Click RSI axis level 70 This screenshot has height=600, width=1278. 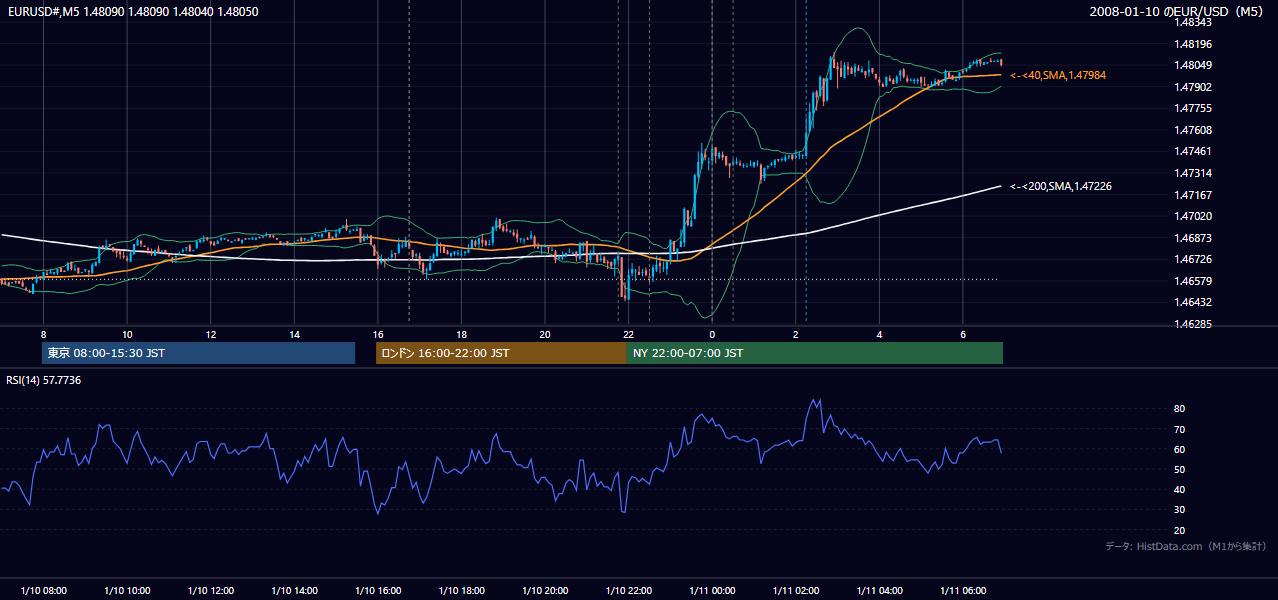pyautogui.click(x=1180, y=429)
